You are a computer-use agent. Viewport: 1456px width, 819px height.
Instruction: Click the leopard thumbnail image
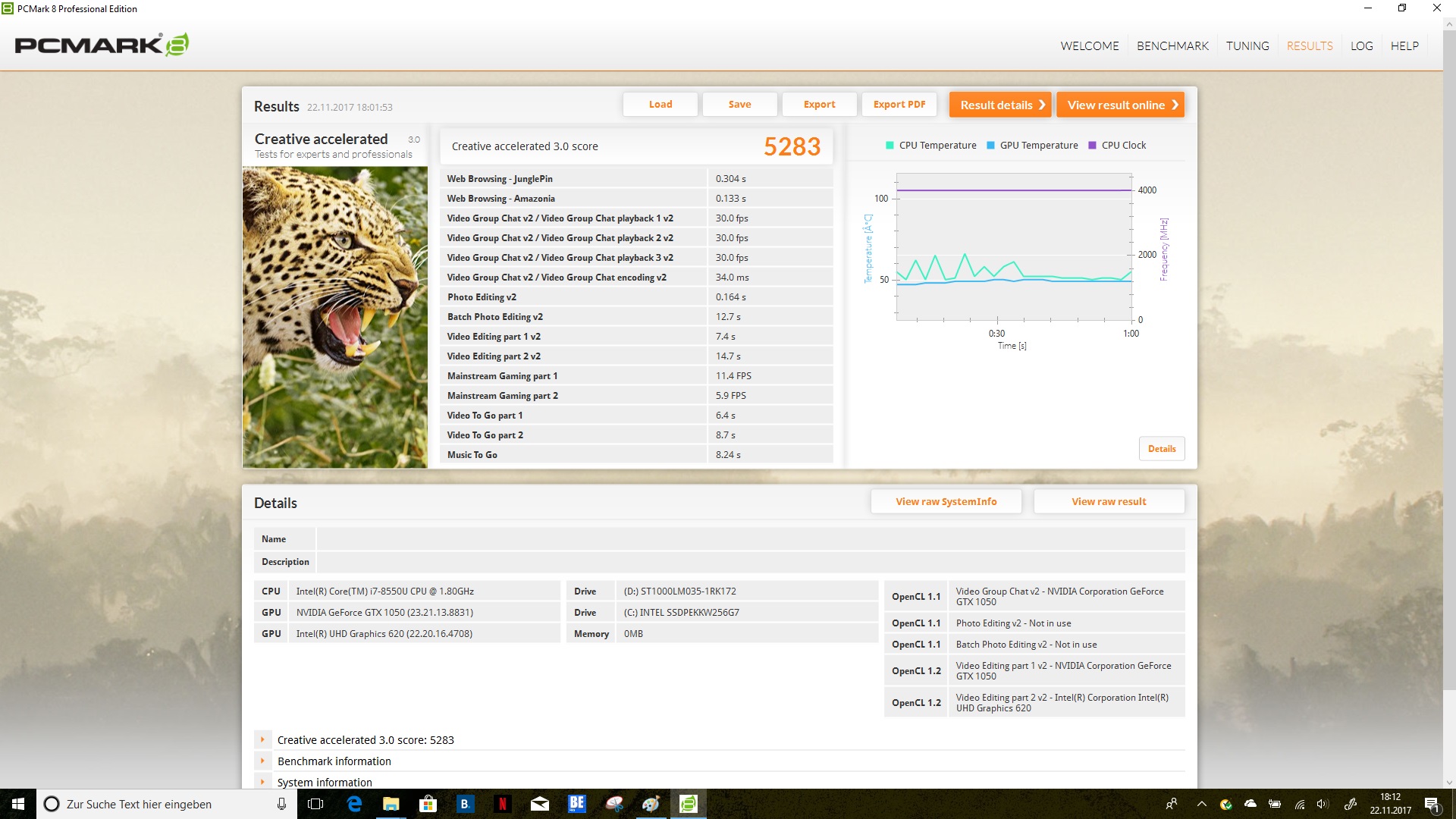tap(335, 317)
